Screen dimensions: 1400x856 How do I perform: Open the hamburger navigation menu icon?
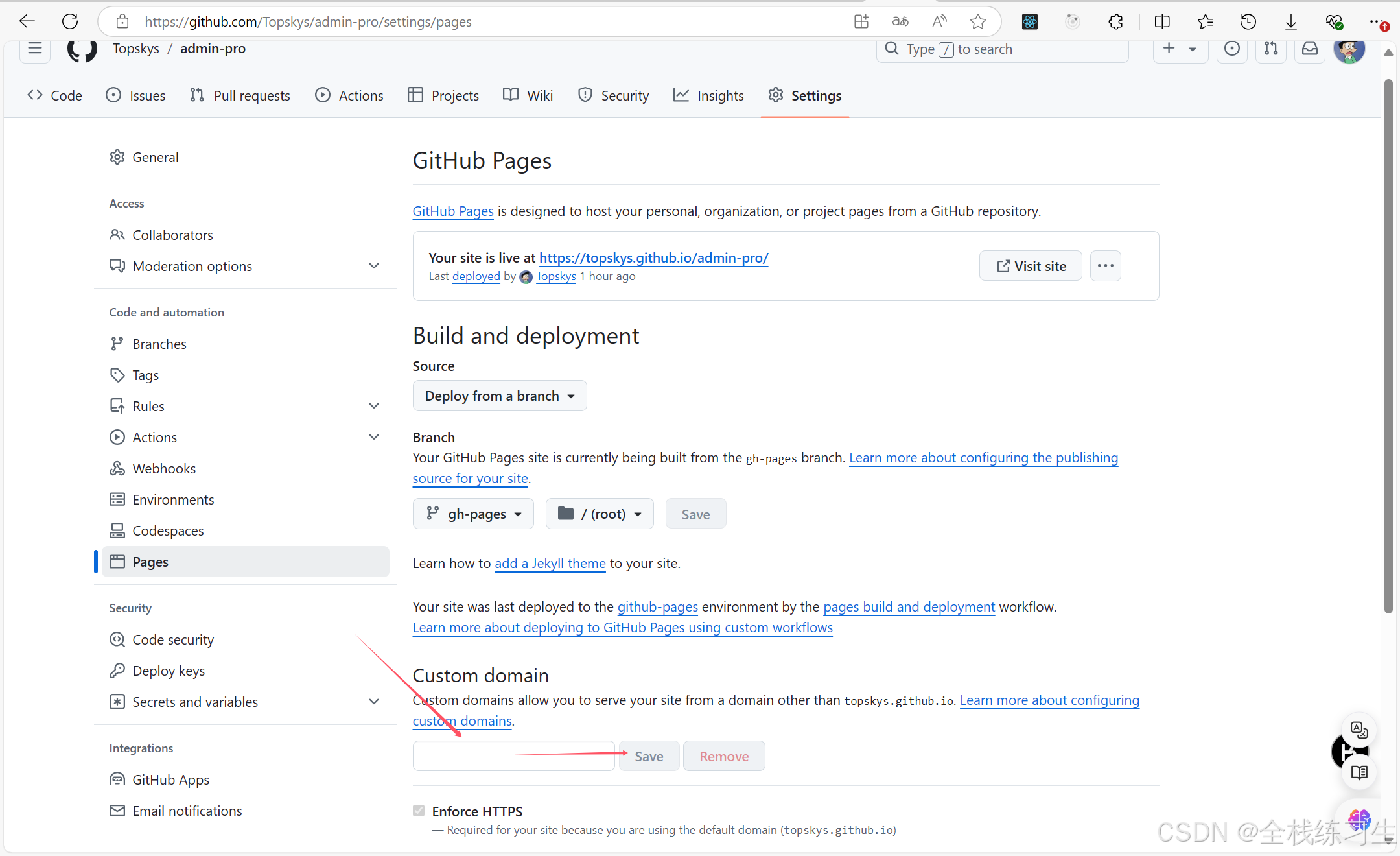click(x=35, y=49)
